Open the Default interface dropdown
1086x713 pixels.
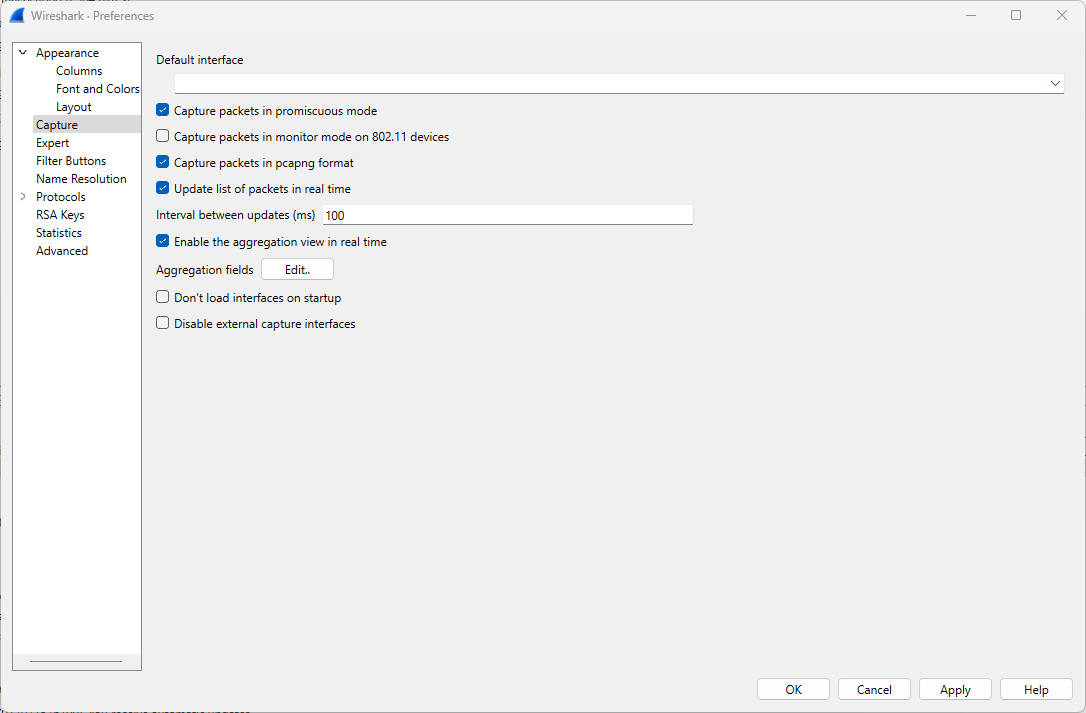click(618, 84)
